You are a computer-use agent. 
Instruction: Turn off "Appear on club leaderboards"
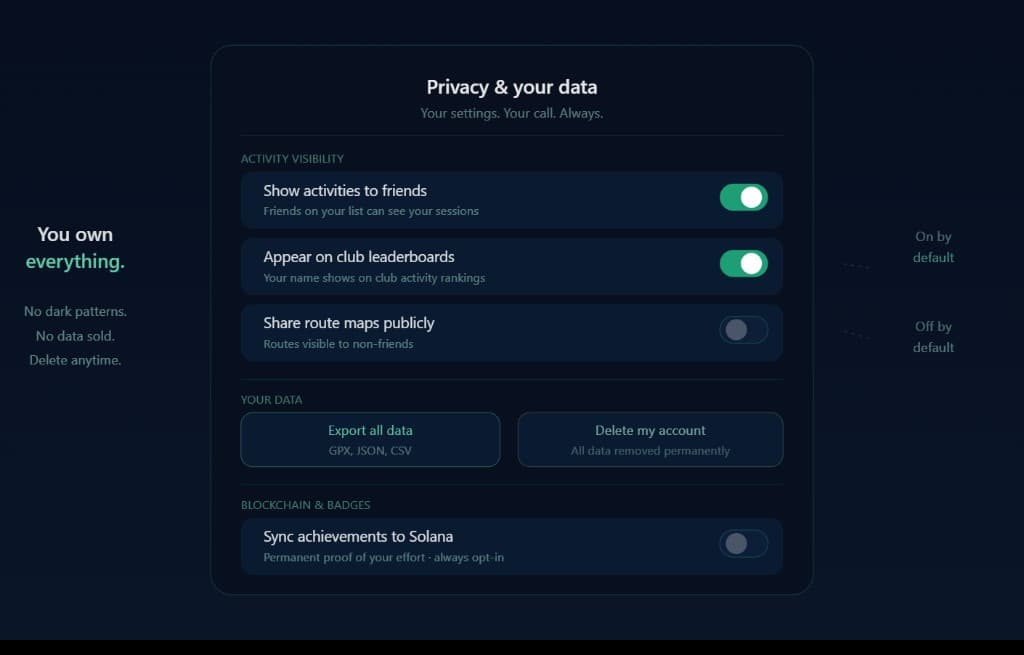[743, 264]
